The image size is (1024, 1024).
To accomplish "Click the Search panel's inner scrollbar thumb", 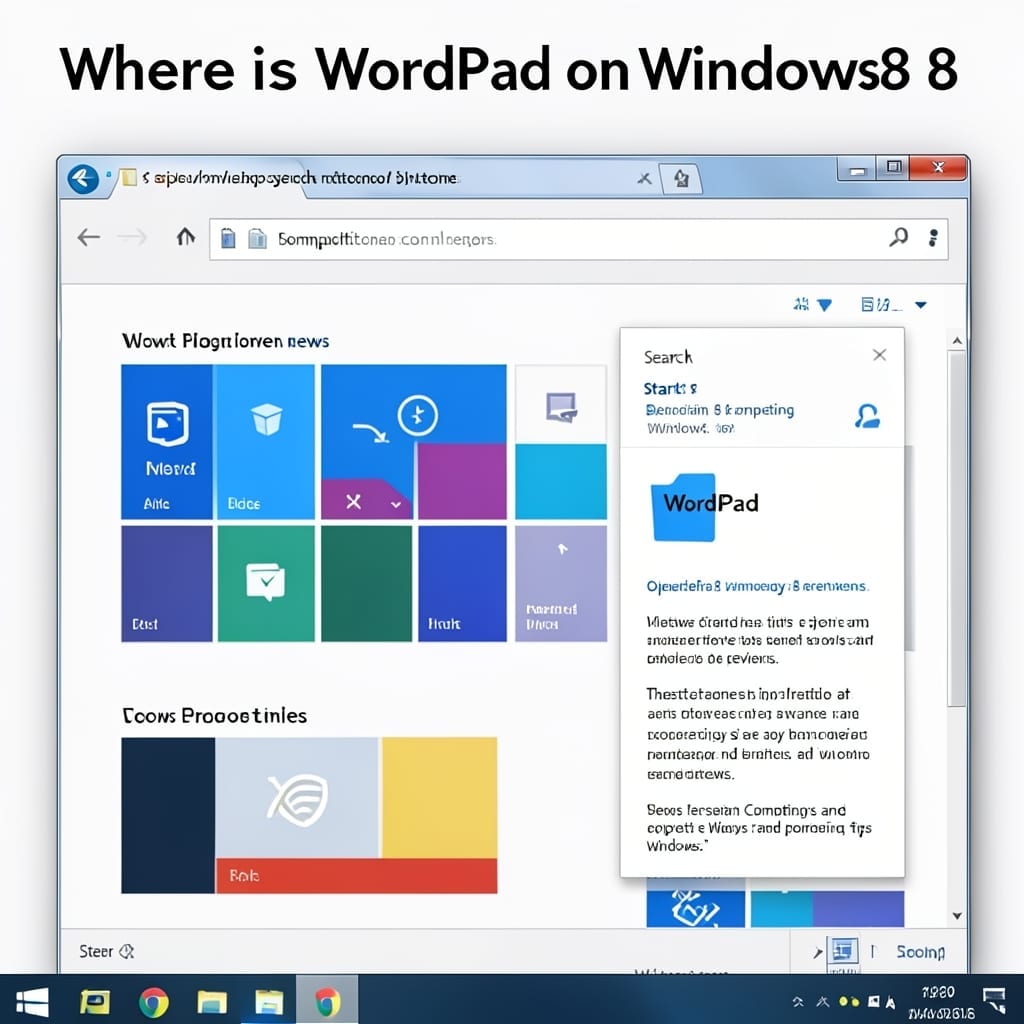I will pos(908,549).
